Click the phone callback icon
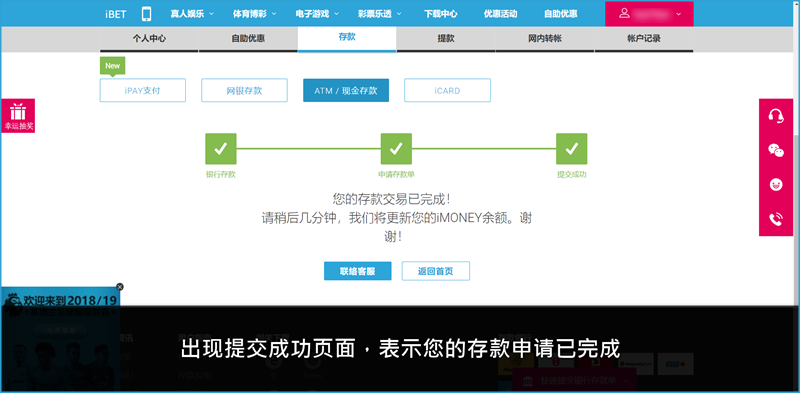This screenshot has height=393, width=800. click(776, 219)
